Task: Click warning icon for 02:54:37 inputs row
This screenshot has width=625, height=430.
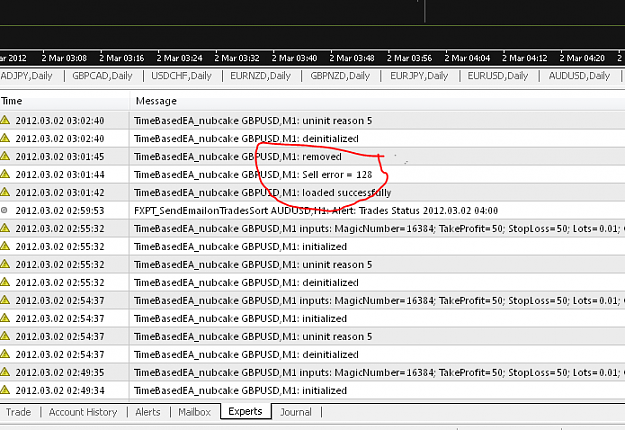Action: point(5,300)
